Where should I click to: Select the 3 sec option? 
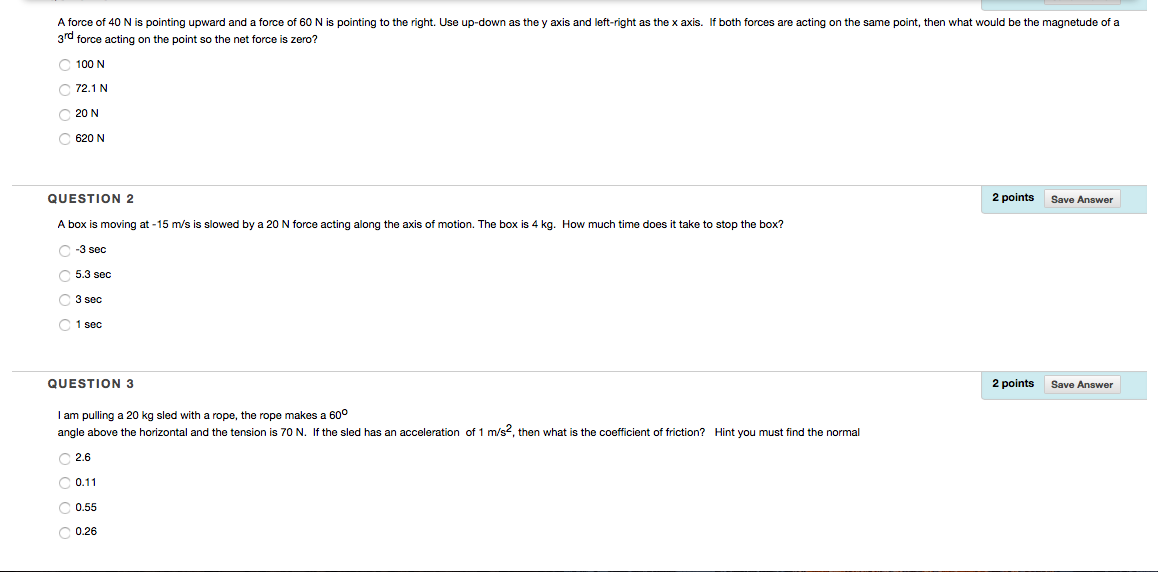pyautogui.click(x=65, y=300)
